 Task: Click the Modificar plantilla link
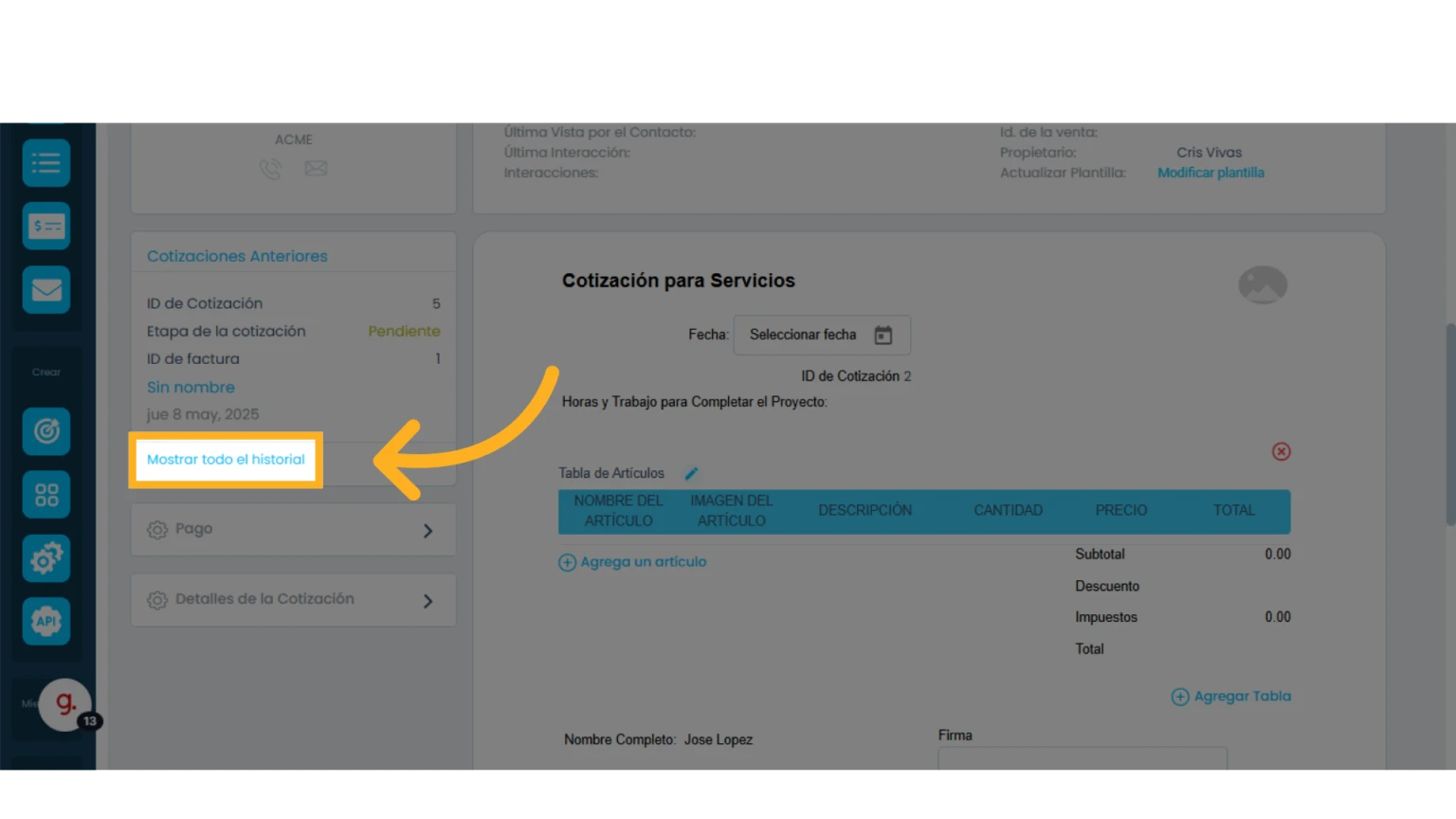(x=1210, y=173)
